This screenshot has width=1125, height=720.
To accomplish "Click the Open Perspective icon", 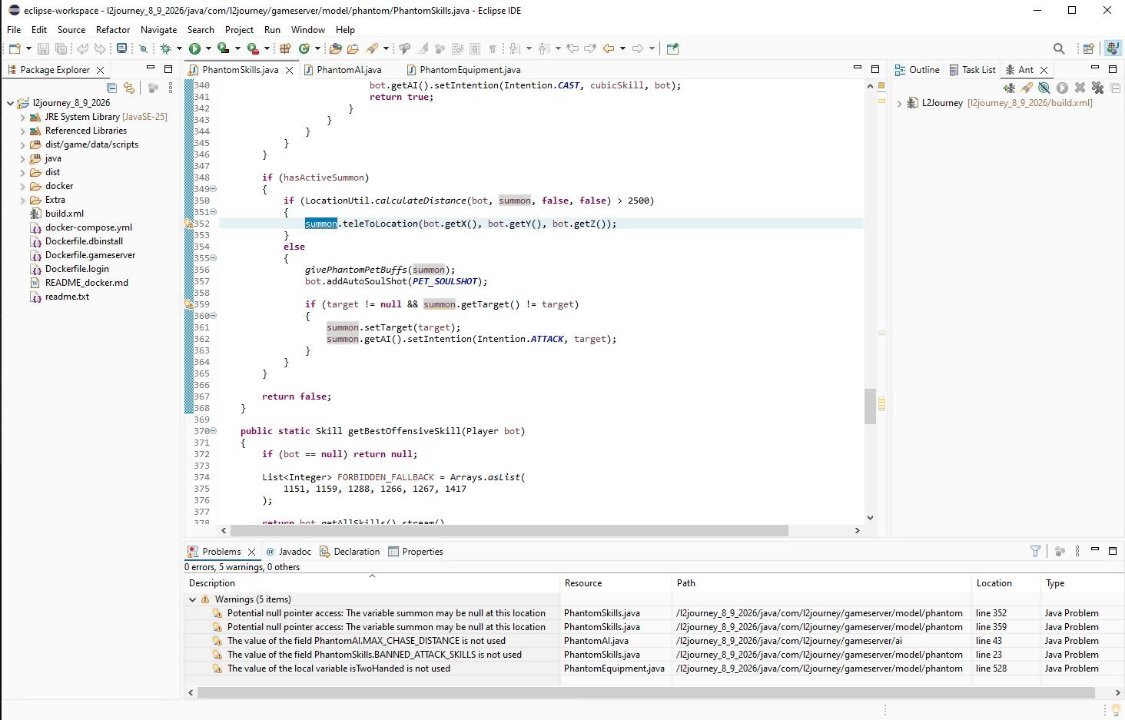I will (x=1088, y=49).
